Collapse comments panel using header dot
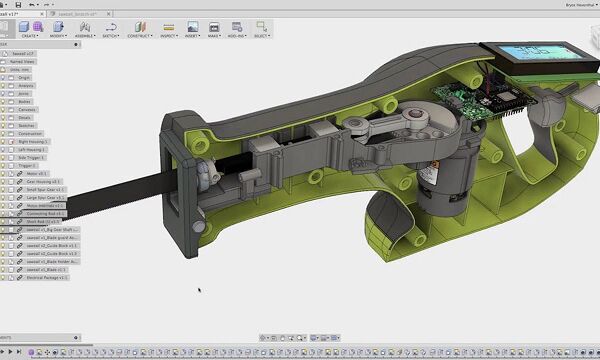This screenshot has width=600, height=360. click(76, 338)
